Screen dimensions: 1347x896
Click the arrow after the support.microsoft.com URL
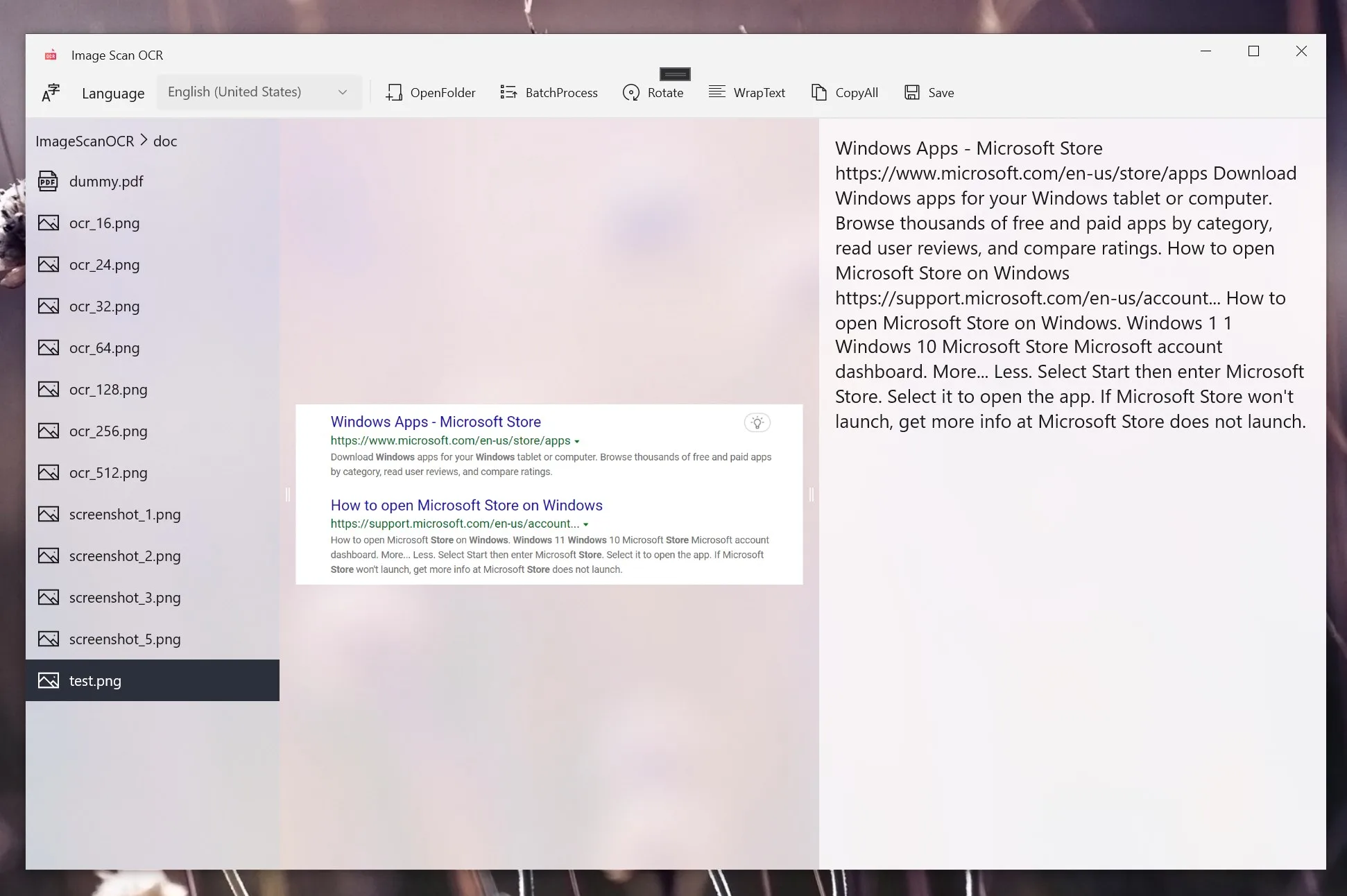tap(586, 525)
